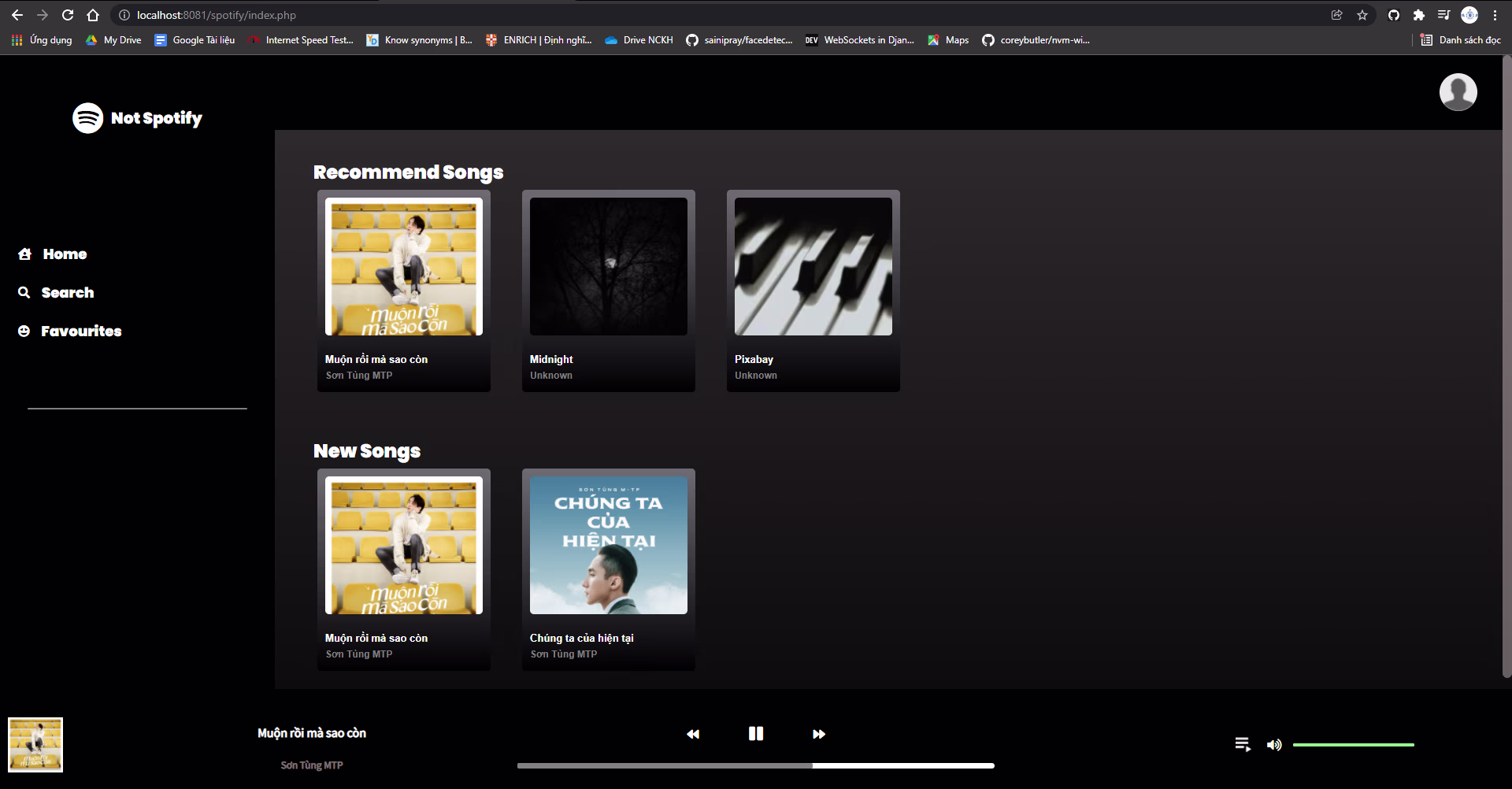Click the now-playing album art thumbnail
Viewport: 1512px width, 789px height.
(x=35, y=744)
